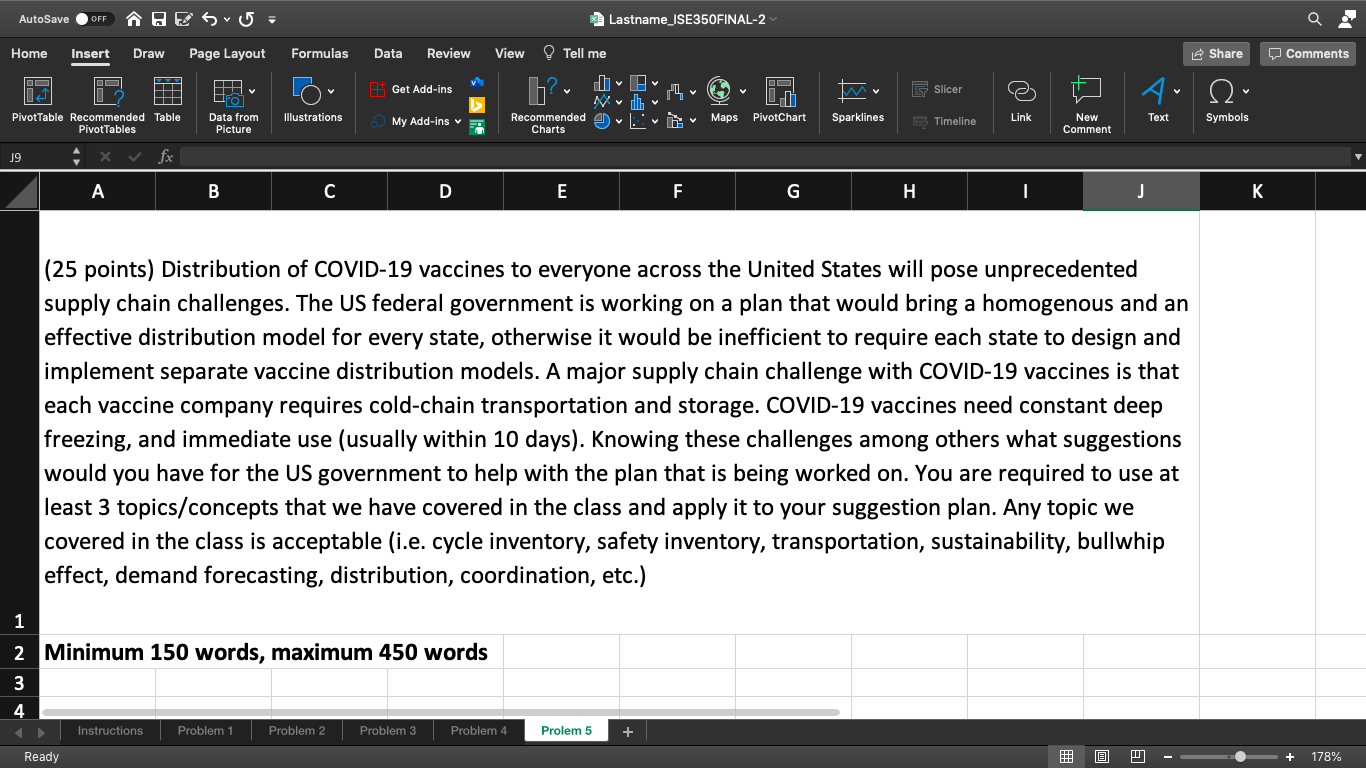Image resolution: width=1366 pixels, height=768 pixels.
Task: Click the Save floppy disk icon
Action: [158, 19]
